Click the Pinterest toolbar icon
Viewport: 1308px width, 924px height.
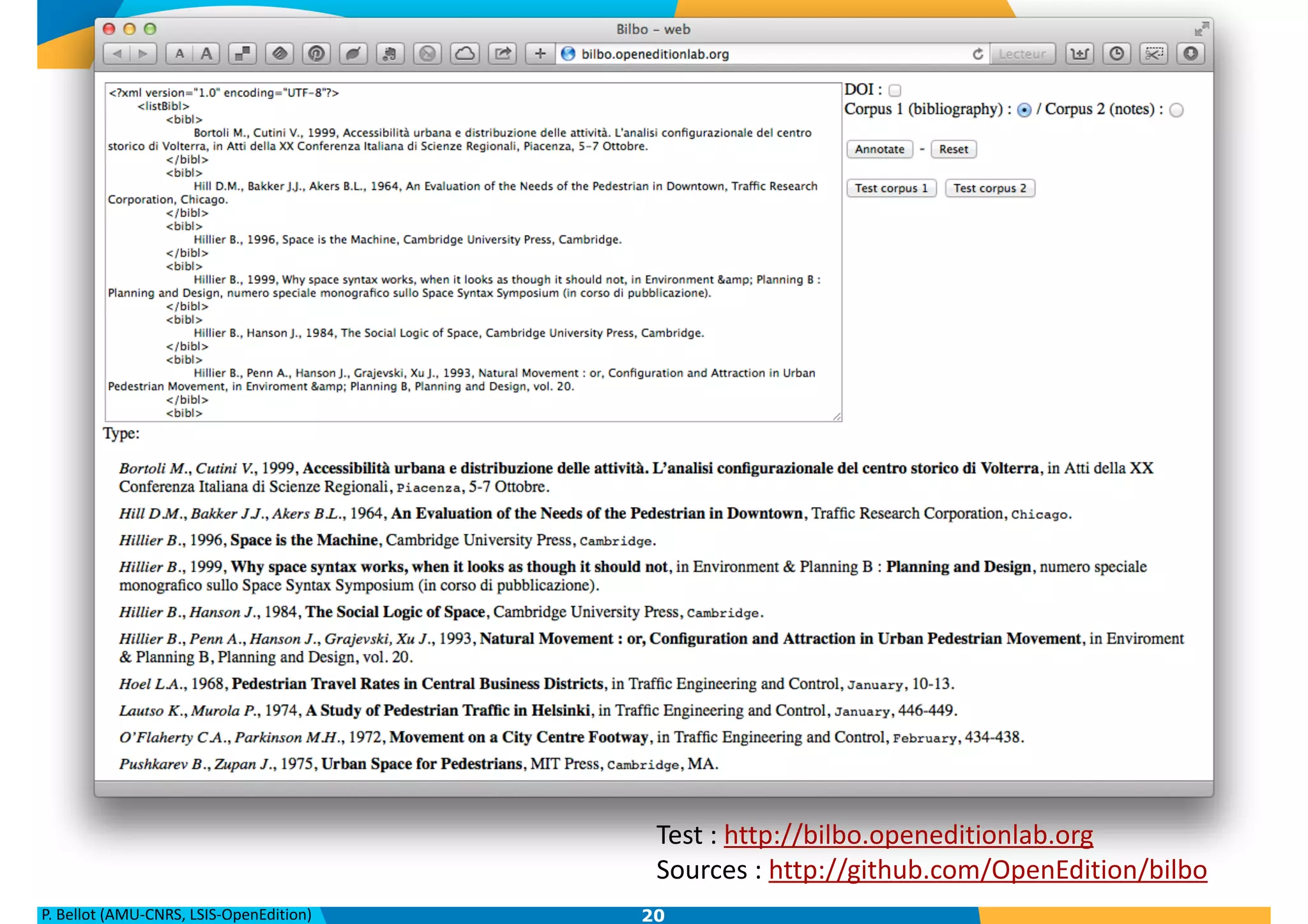317,54
